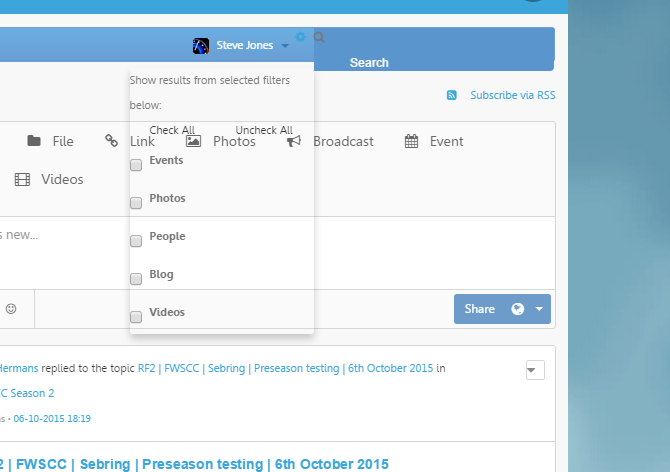Open the Share privacy dropdown arrow

click(539, 309)
